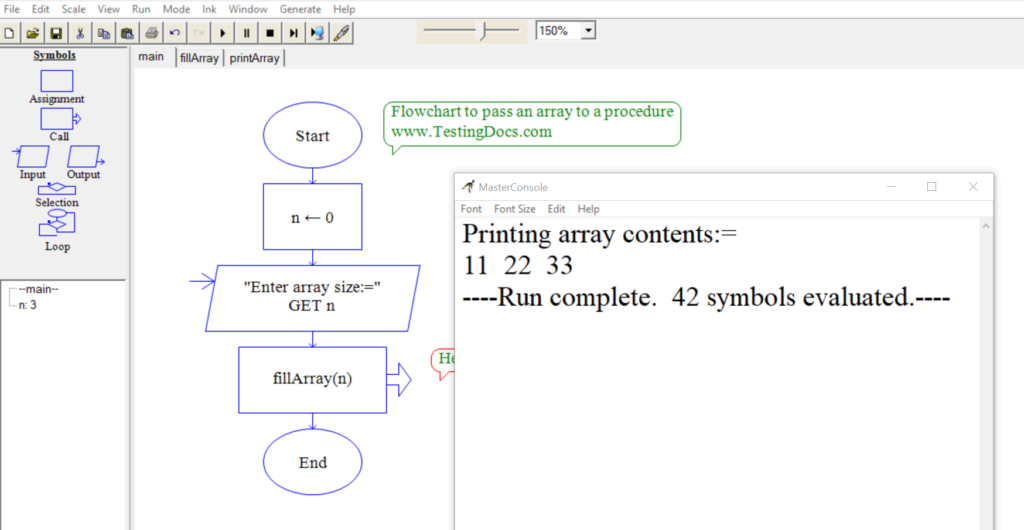Screen dimensions: 1024x530
Task: Open the Font Size menu in MasterConsole
Action: 514,209
